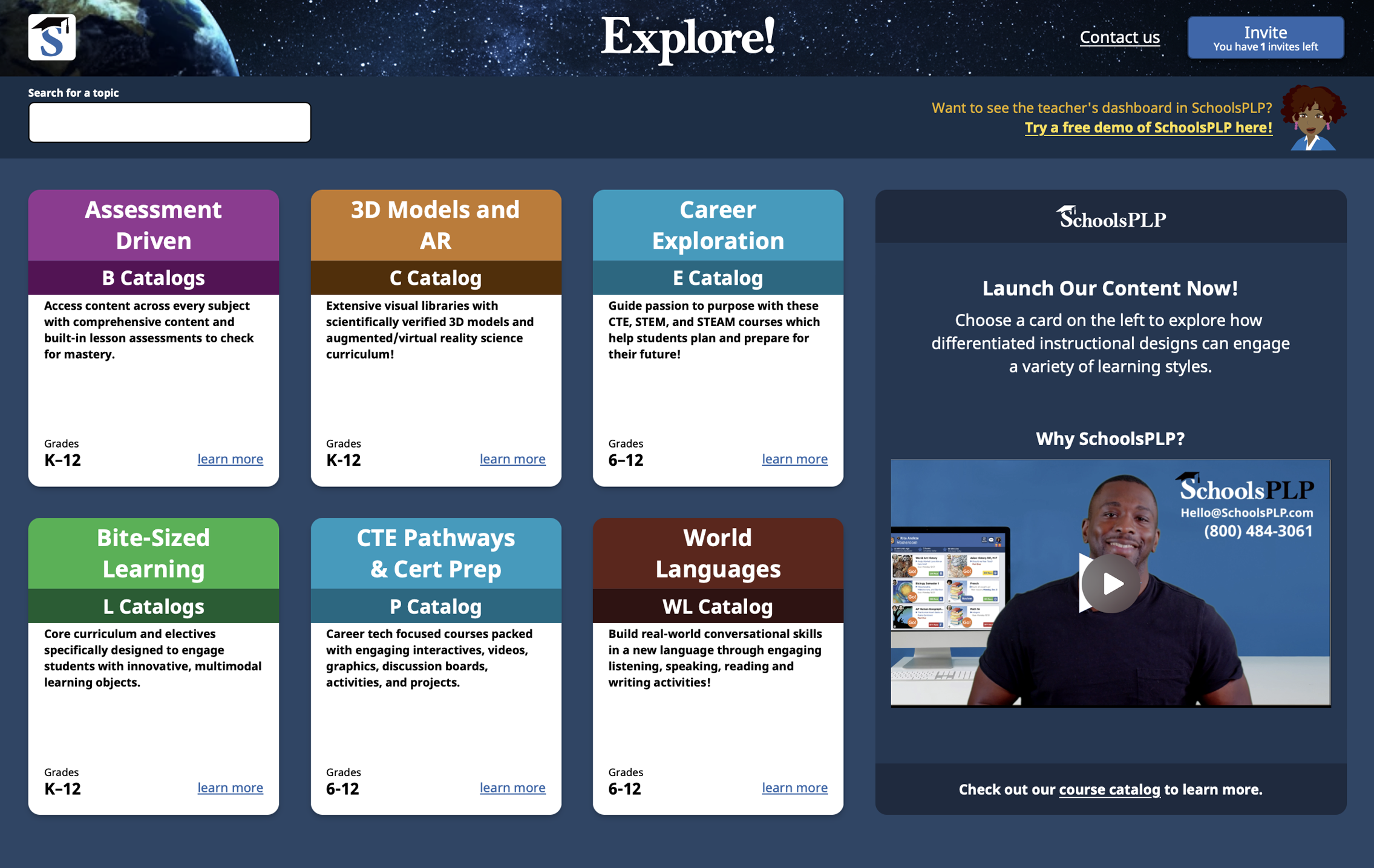Click the dashboard question text in yellow
This screenshot has width=1374, height=868.
pos(1101,108)
